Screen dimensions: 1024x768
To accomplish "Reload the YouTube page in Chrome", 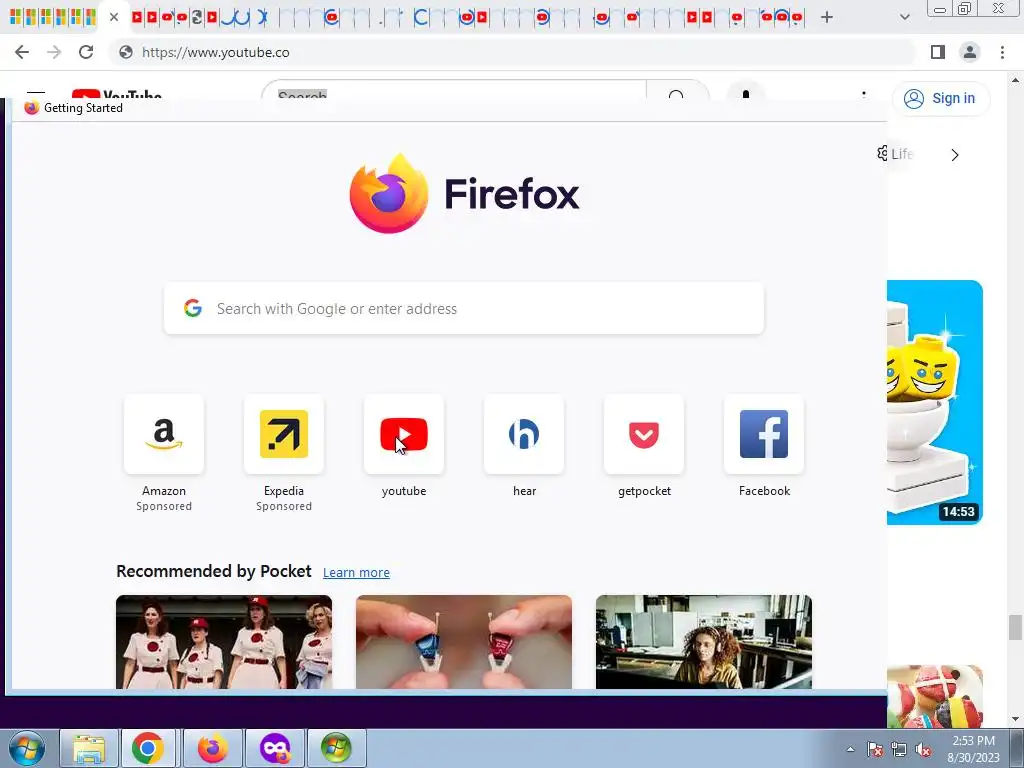I will pos(86,52).
